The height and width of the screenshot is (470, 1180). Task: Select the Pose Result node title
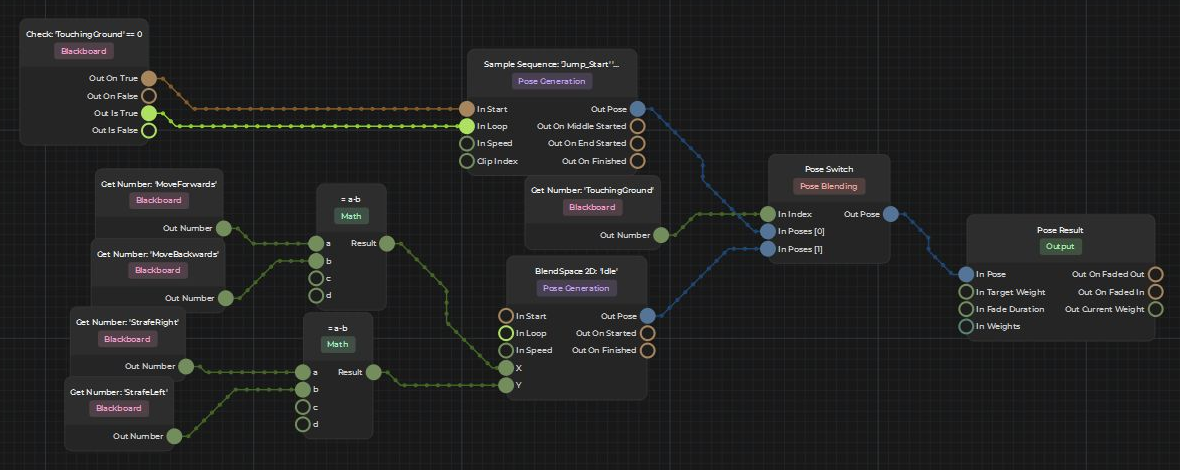click(x=1060, y=230)
